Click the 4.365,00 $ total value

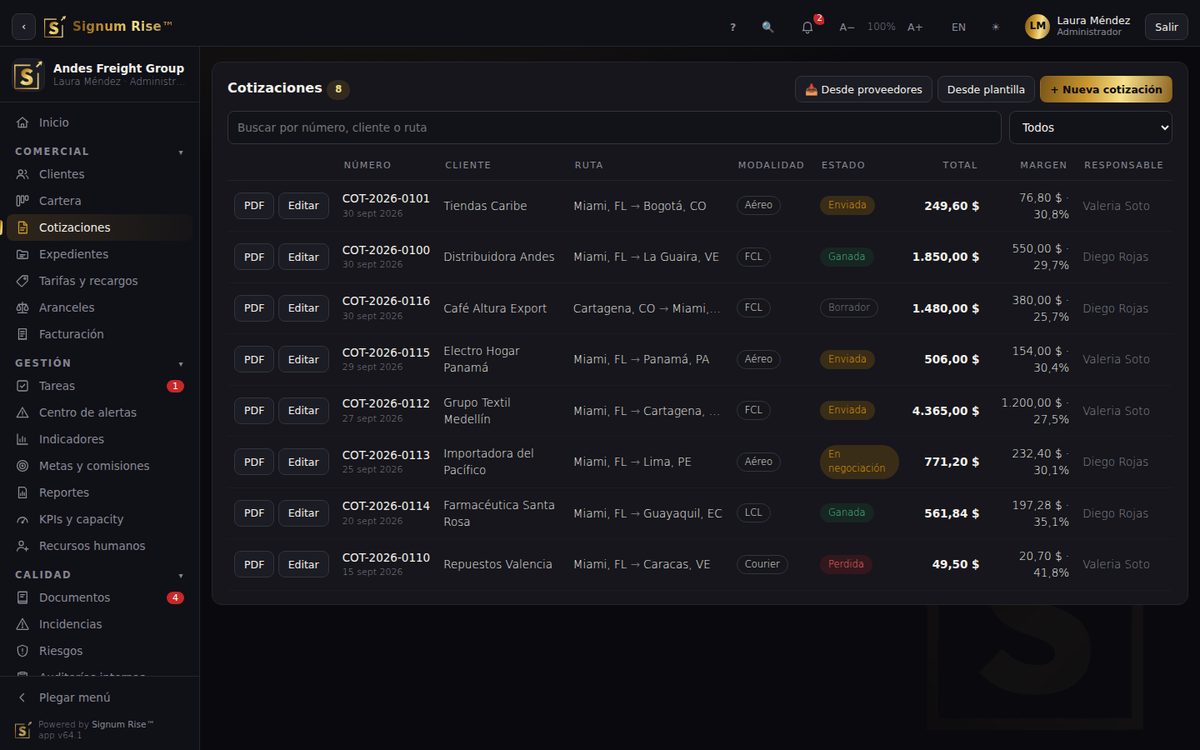click(945, 410)
